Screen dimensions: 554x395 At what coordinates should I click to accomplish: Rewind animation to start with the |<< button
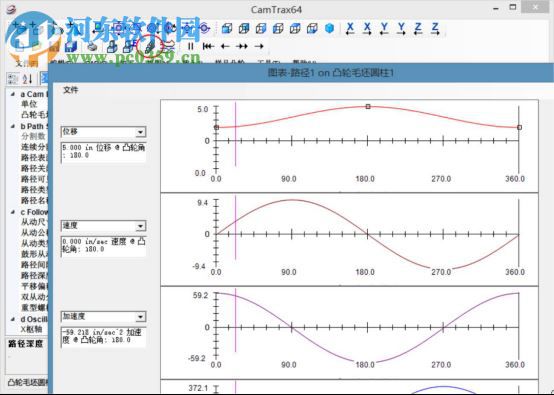208,46
